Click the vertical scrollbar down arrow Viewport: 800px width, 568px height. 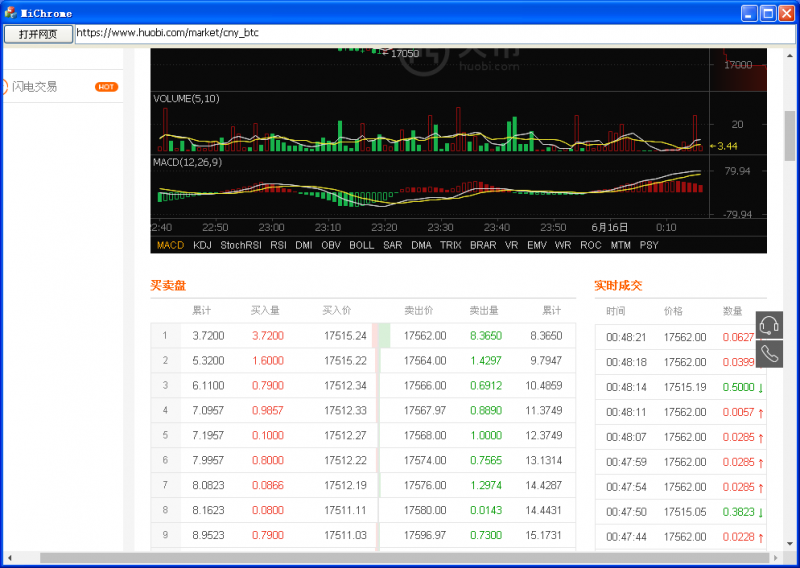(790, 544)
